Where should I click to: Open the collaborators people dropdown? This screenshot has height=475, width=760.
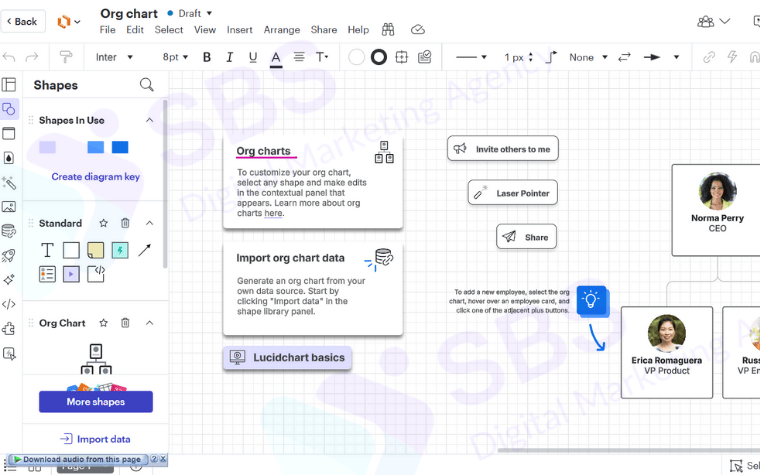(713, 21)
